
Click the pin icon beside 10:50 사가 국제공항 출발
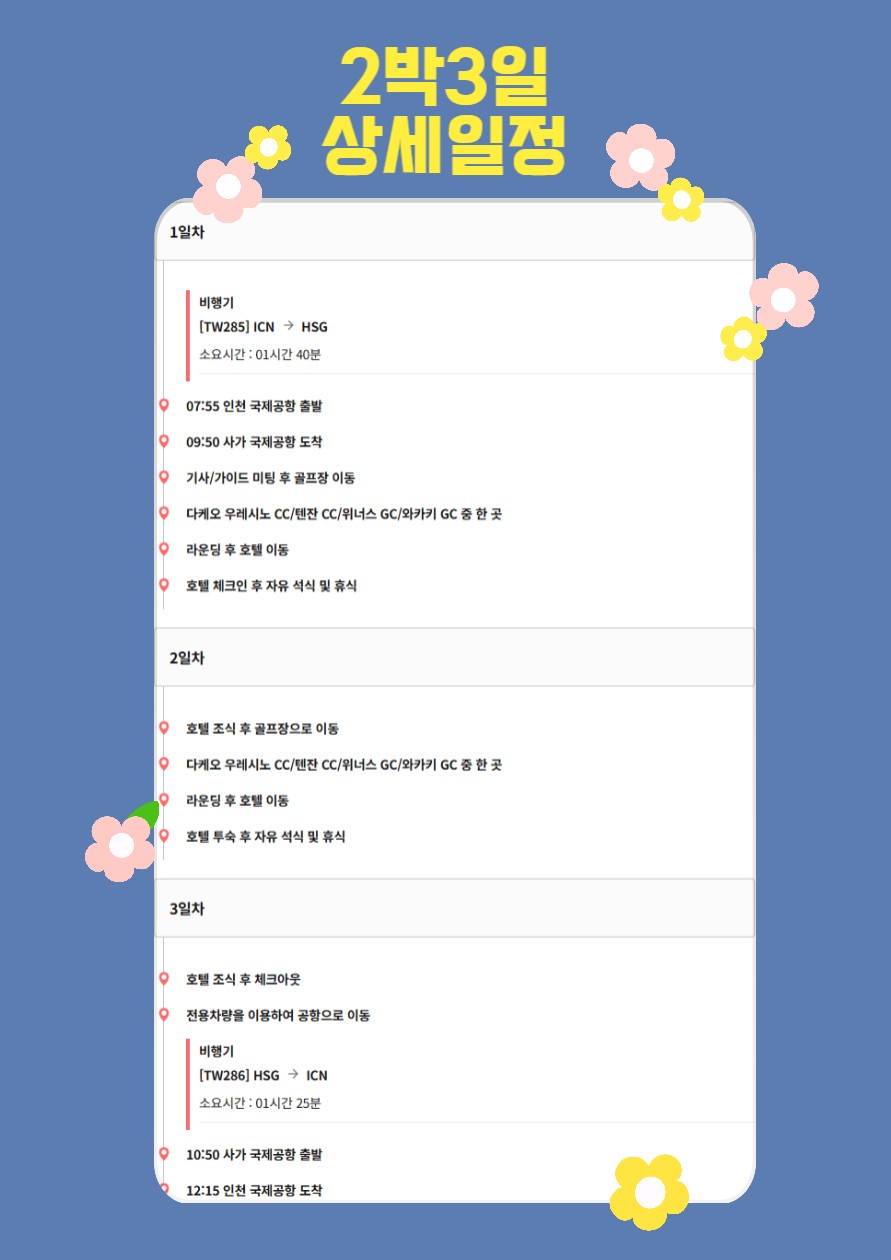tap(164, 1155)
